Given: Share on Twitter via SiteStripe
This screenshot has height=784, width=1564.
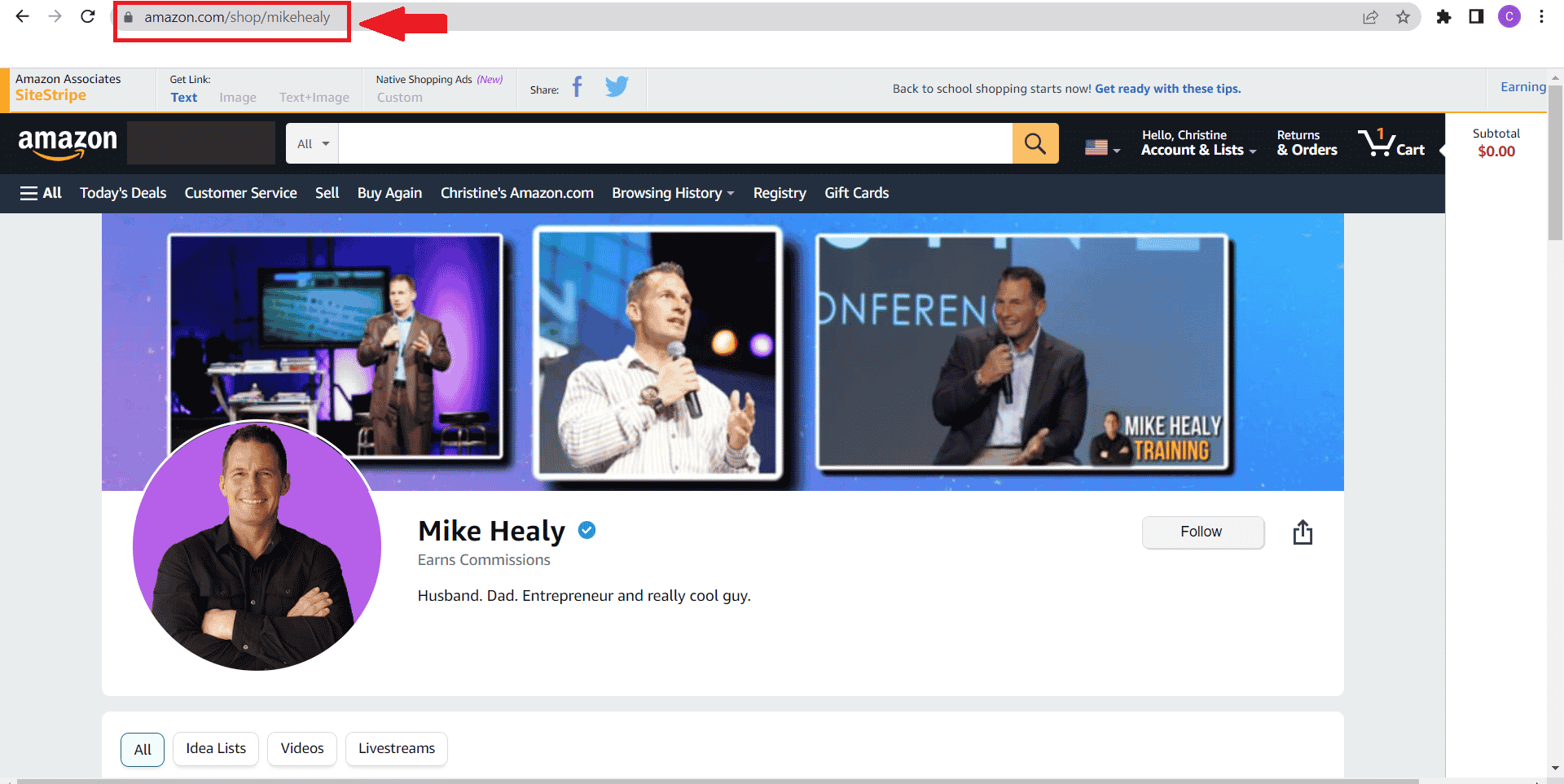Looking at the screenshot, I should [x=617, y=86].
